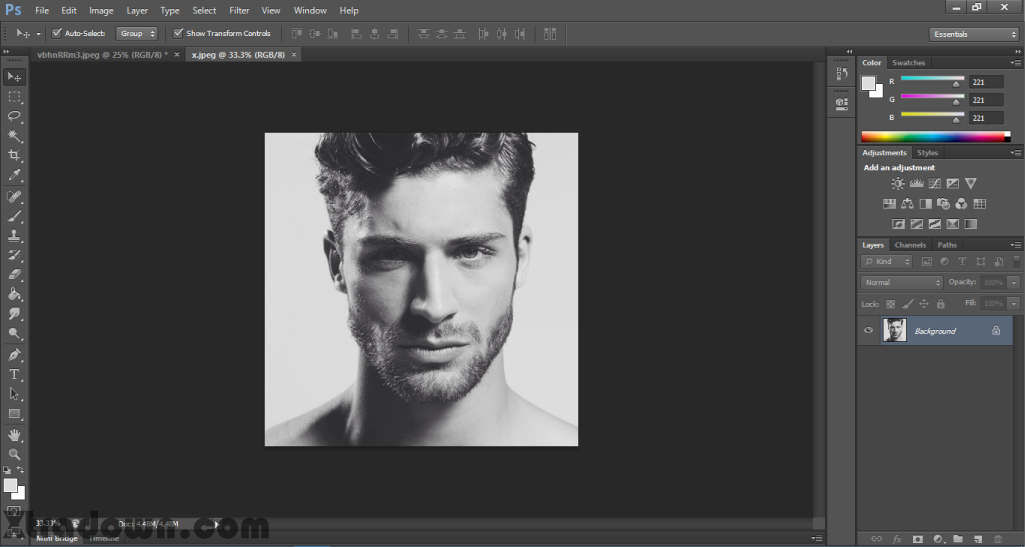The width and height of the screenshot is (1025, 547).
Task: Open the Opacity slider dropdown arrow
Action: pos(1013,282)
